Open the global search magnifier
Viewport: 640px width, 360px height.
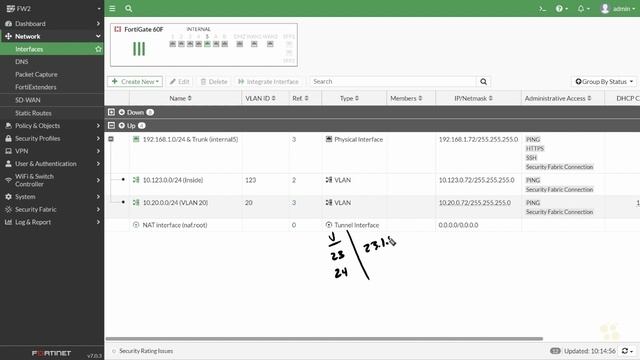(x=129, y=8)
